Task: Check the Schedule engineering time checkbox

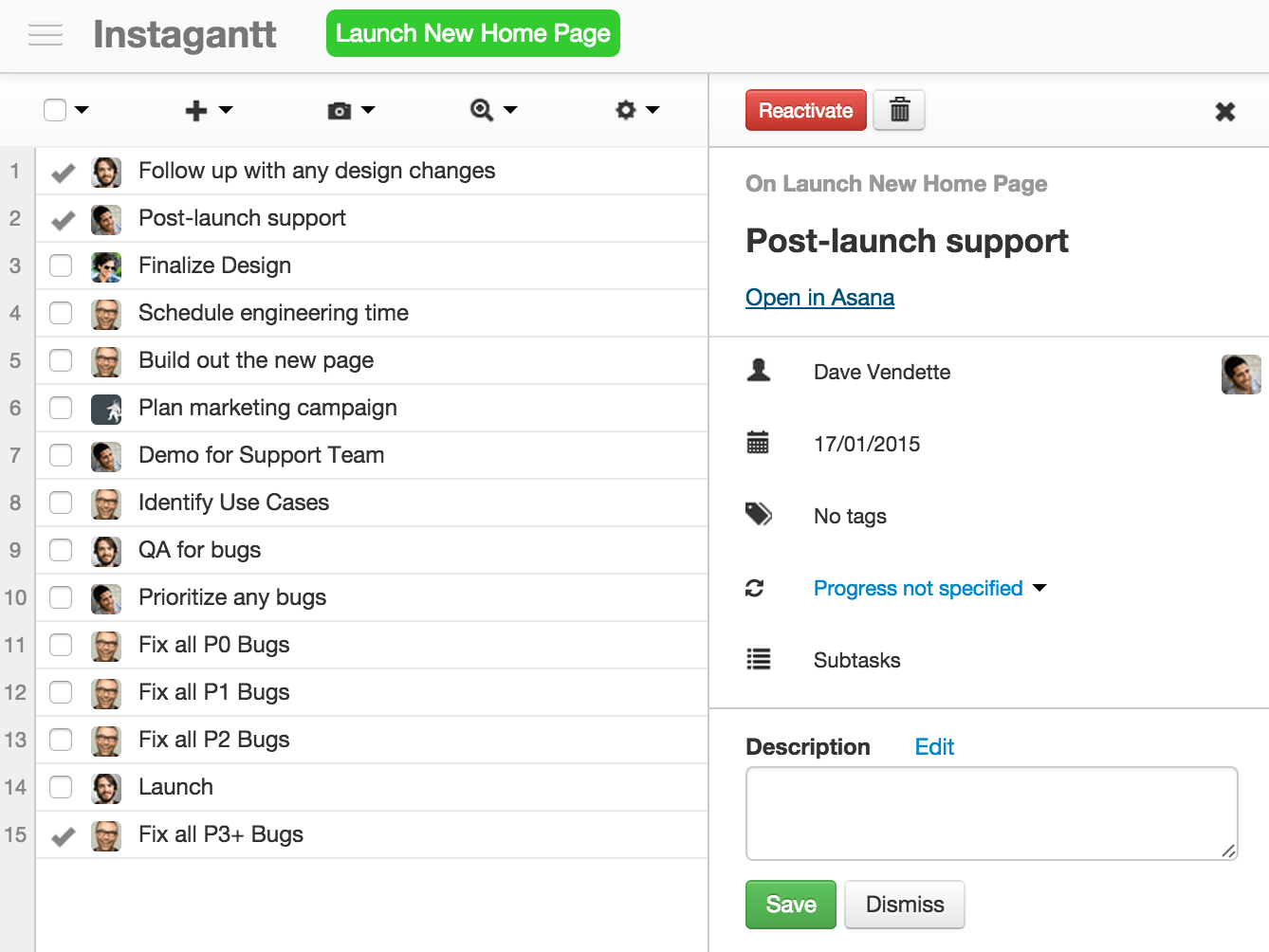Action: pyautogui.click(x=61, y=313)
